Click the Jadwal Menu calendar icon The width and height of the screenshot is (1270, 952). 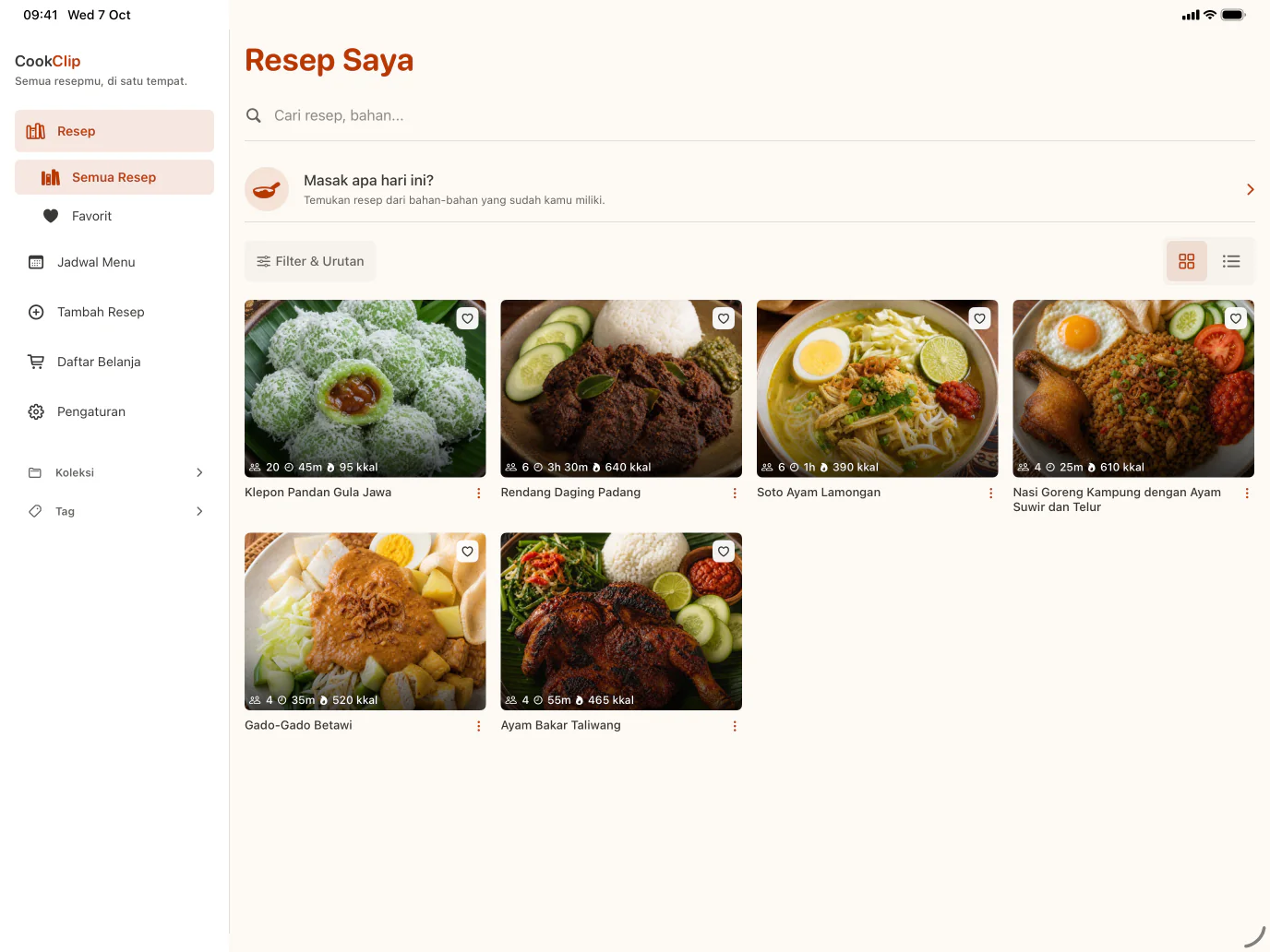point(36,262)
